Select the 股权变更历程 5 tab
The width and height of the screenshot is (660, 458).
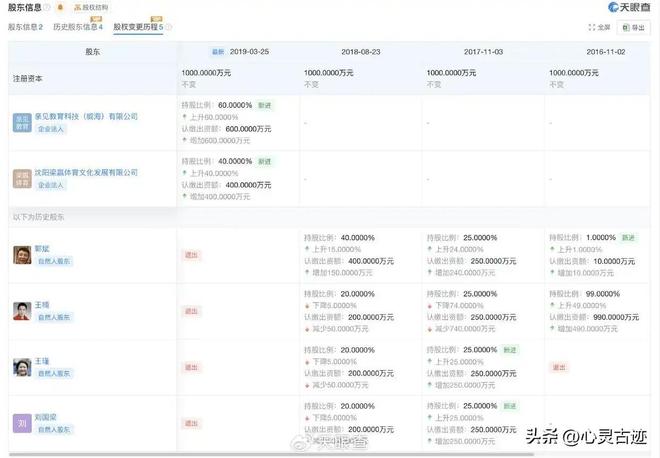(x=138, y=27)
